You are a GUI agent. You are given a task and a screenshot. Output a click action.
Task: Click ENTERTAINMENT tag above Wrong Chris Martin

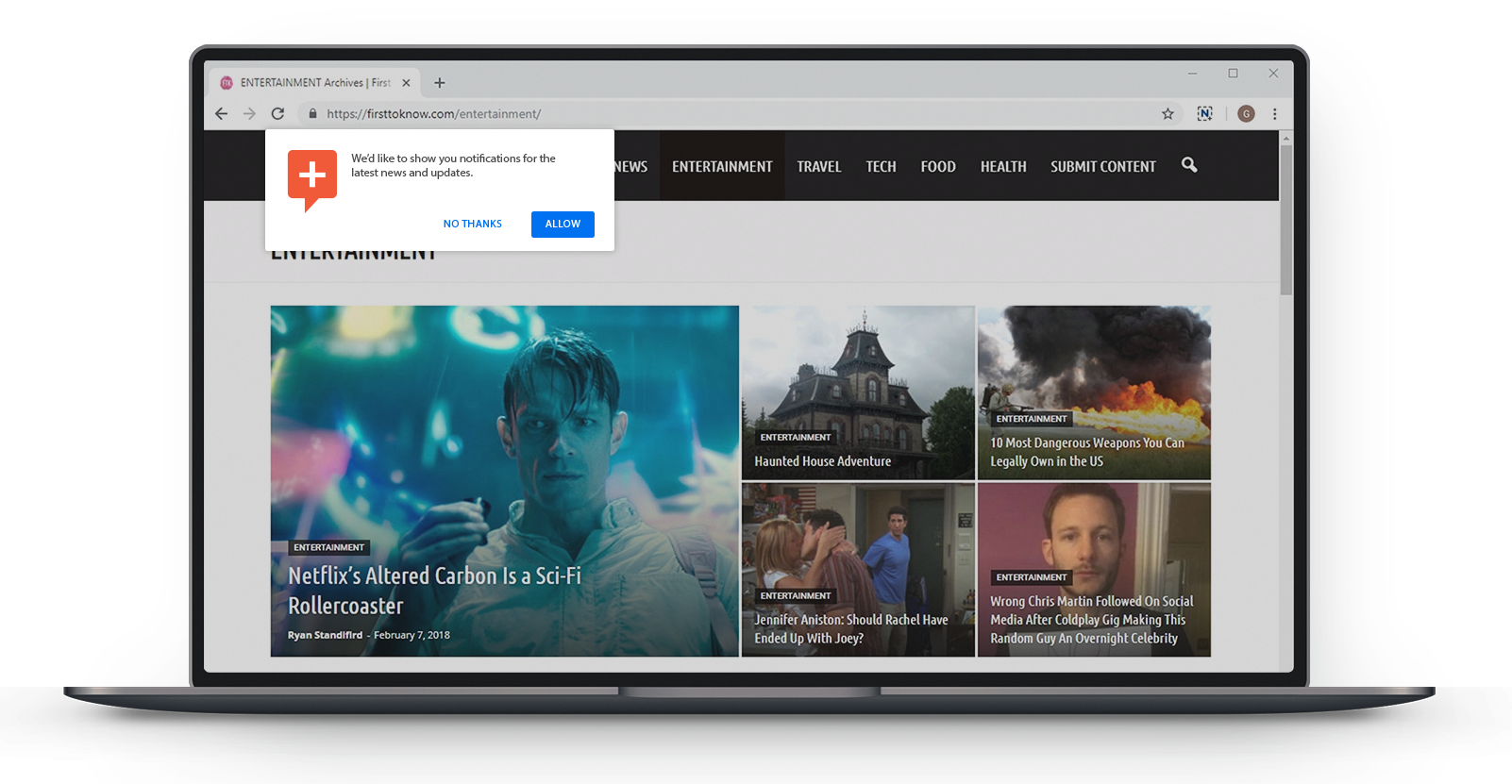[x=1032, y=577]
